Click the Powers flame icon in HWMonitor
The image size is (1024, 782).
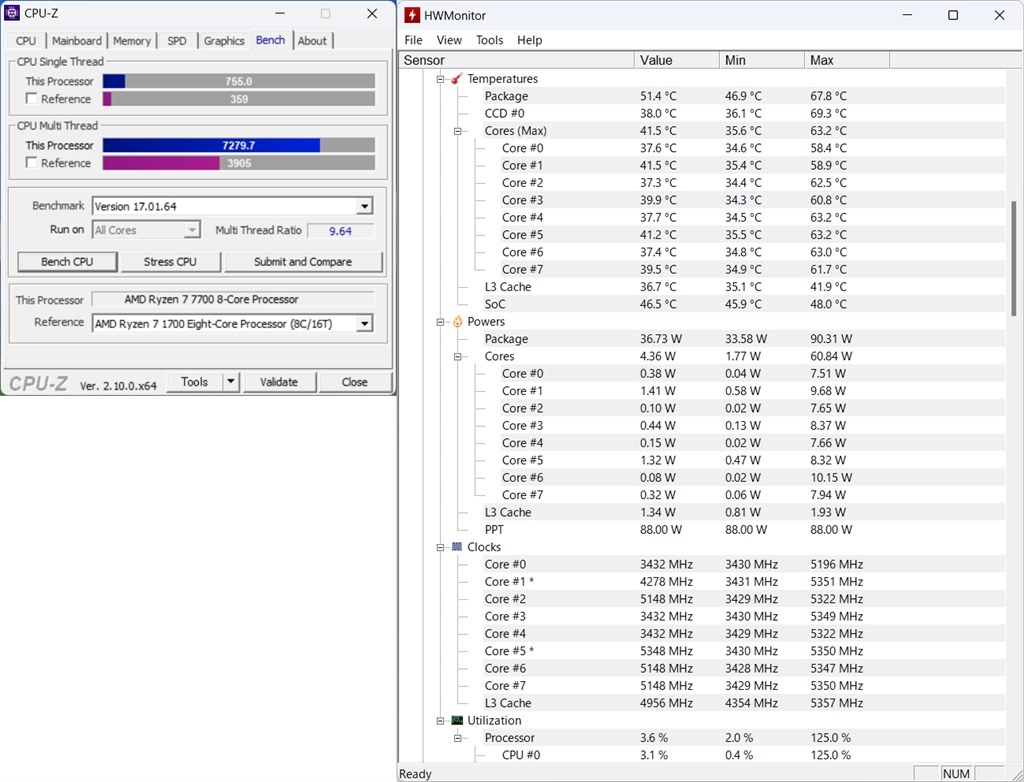[x=457, y=321]
